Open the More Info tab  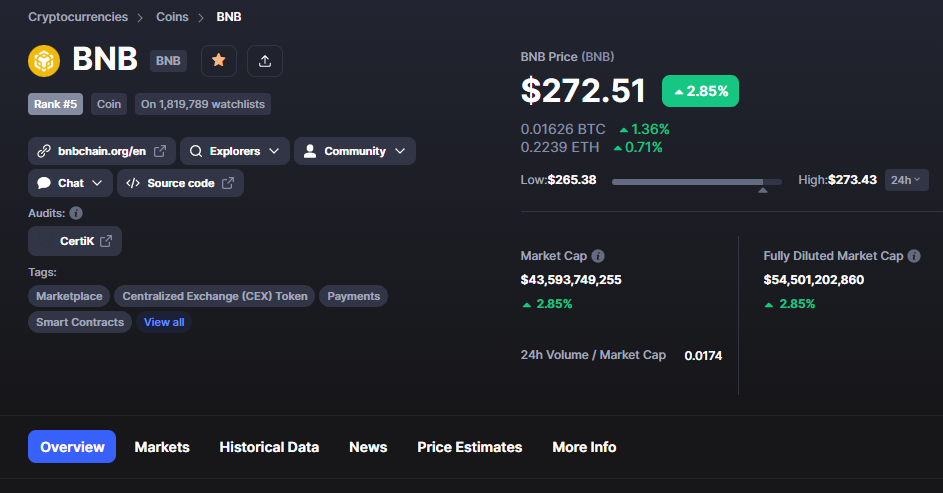coord(584,447)
